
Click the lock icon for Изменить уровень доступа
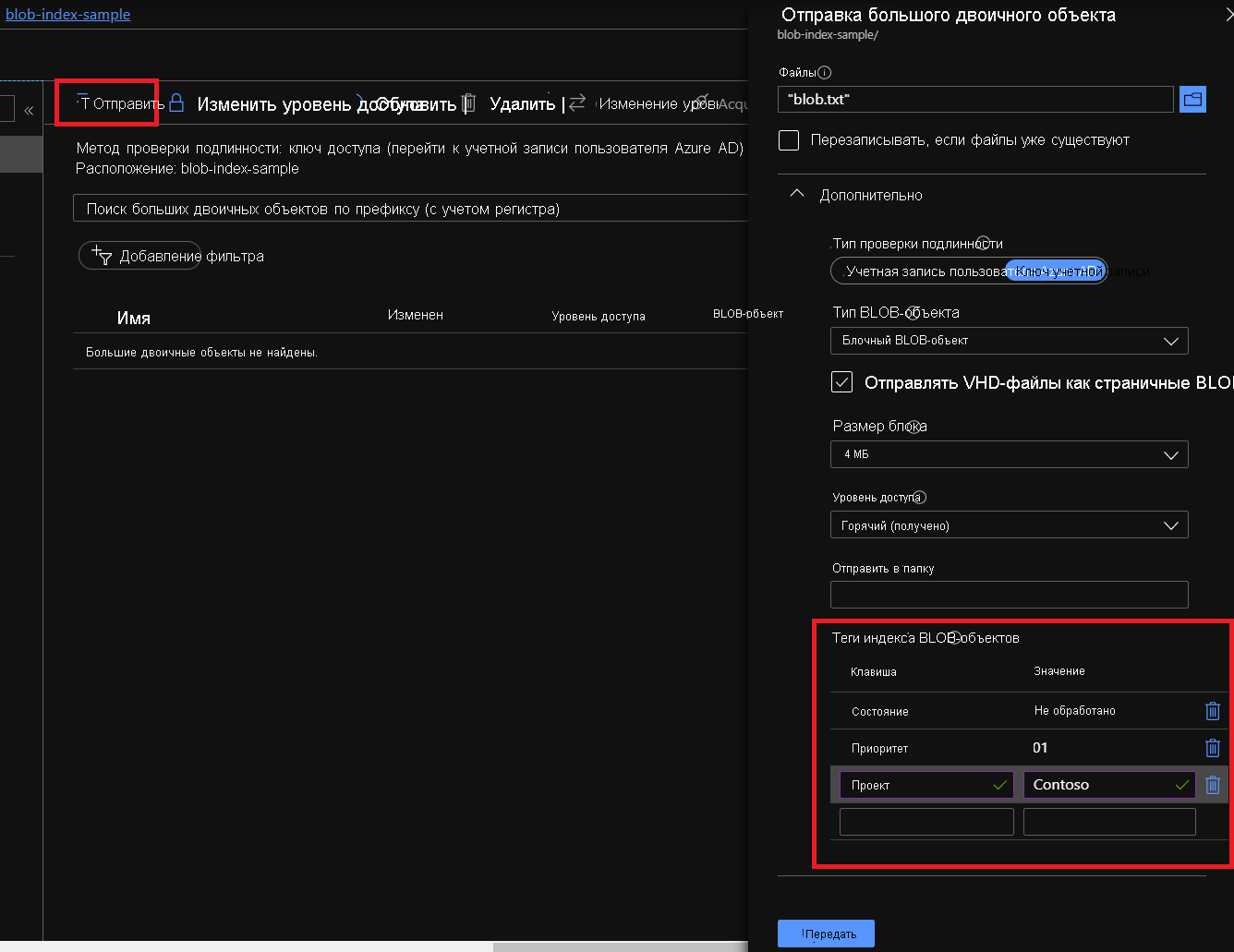coord(176,102)
